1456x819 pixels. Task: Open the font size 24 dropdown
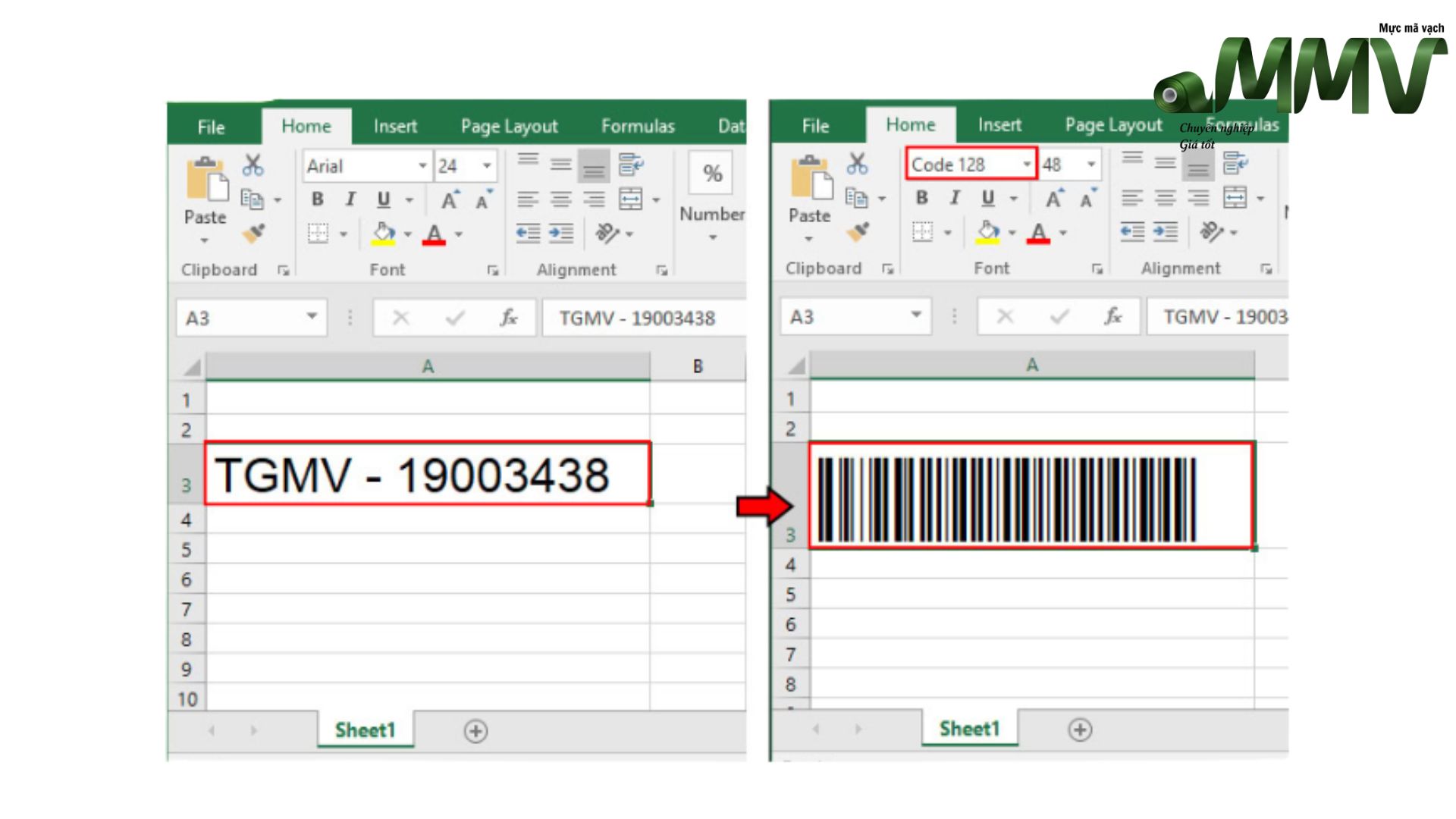click(x=487, y=166)
